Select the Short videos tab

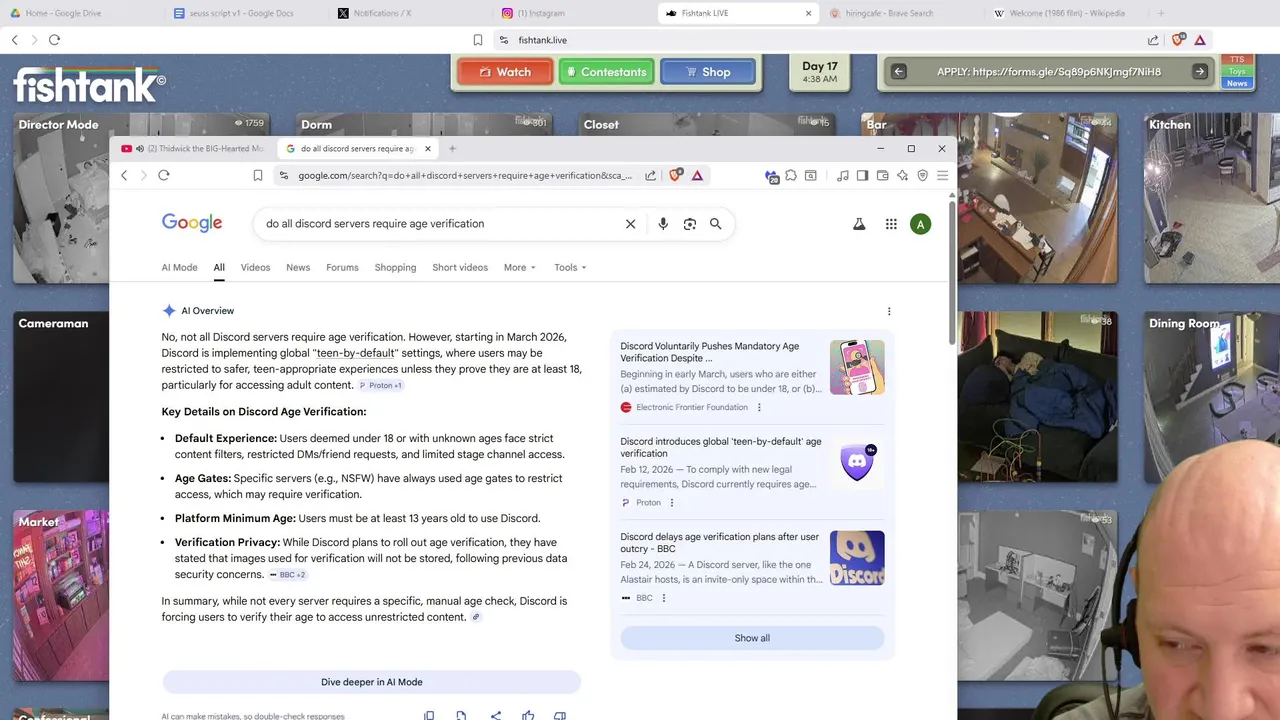coord(460,267)
